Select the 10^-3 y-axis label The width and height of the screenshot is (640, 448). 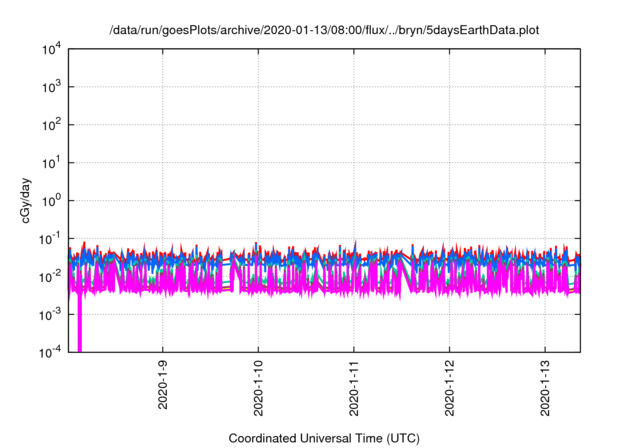coord(50,315)
